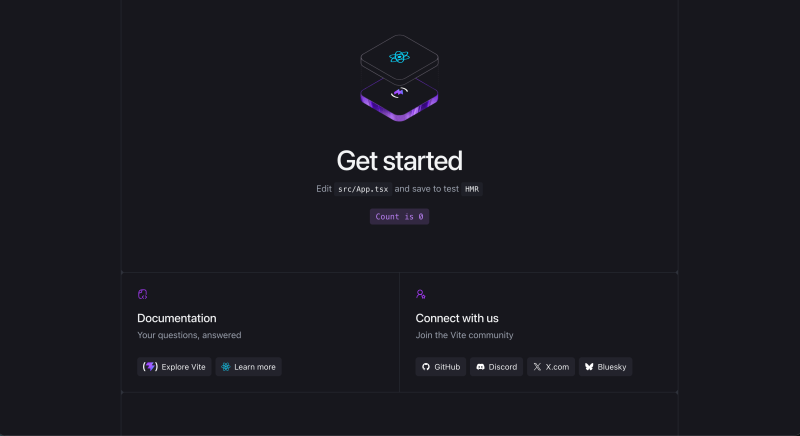This screenshot has width=800, height=436.
Task: Click the Documentation section icon
Action: pos(142,294)
